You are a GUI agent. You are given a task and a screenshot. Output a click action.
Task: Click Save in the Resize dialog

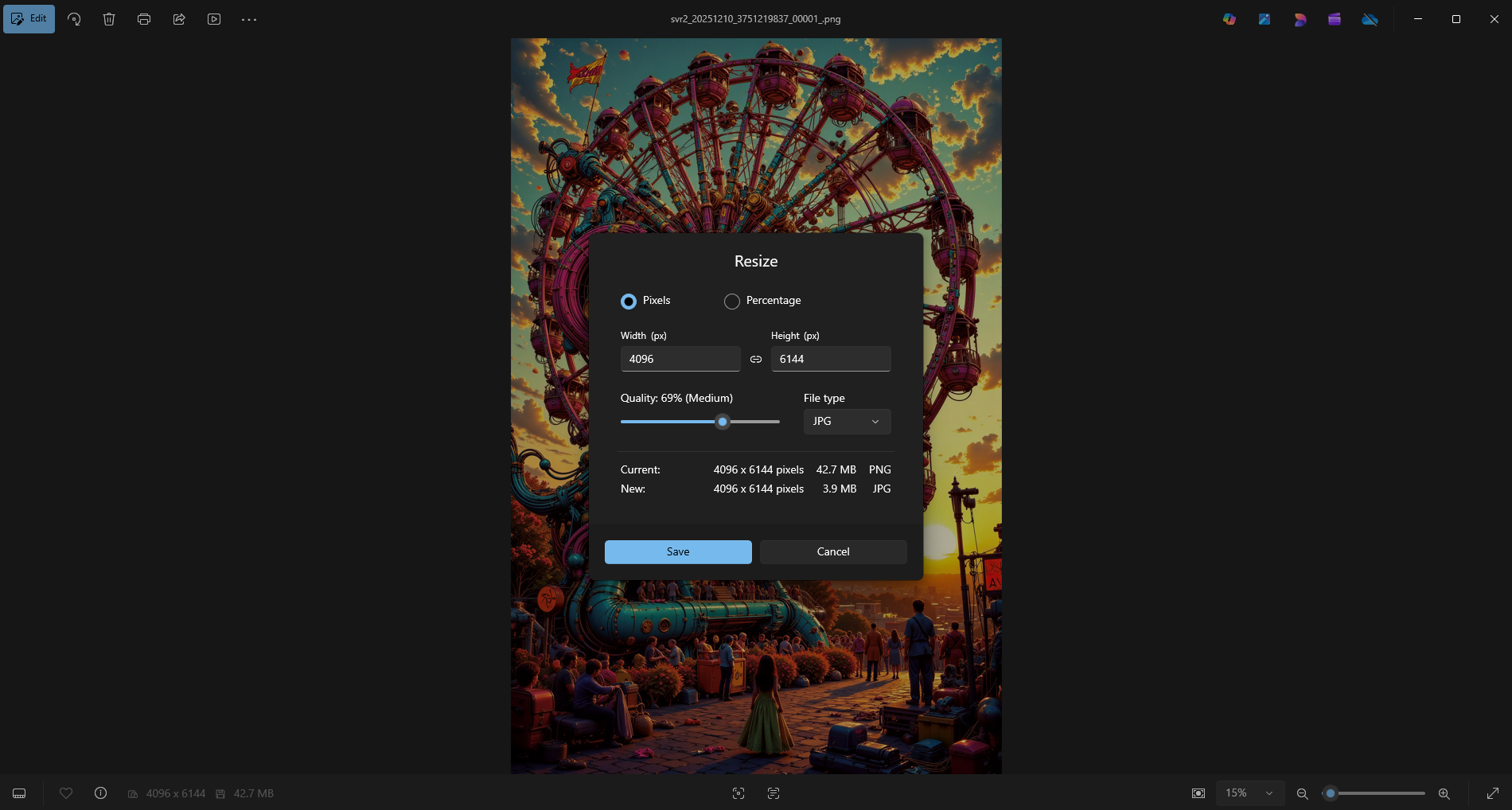pos(678,552)
